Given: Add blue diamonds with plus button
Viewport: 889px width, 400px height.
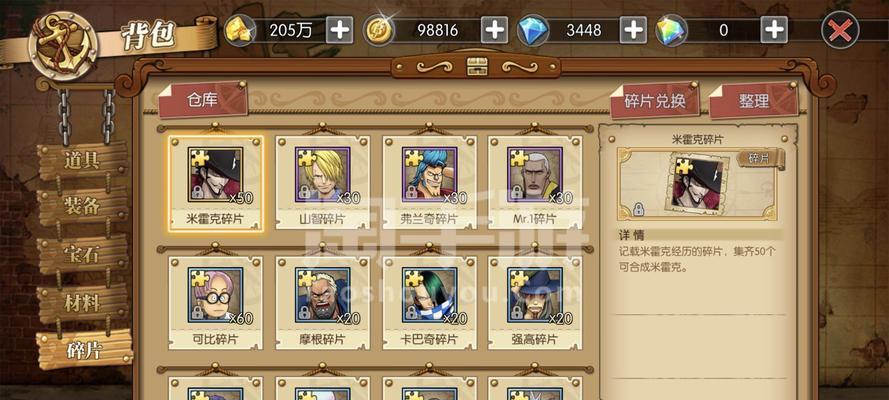Looking at the screenshot, I should (x=633, y=29).
